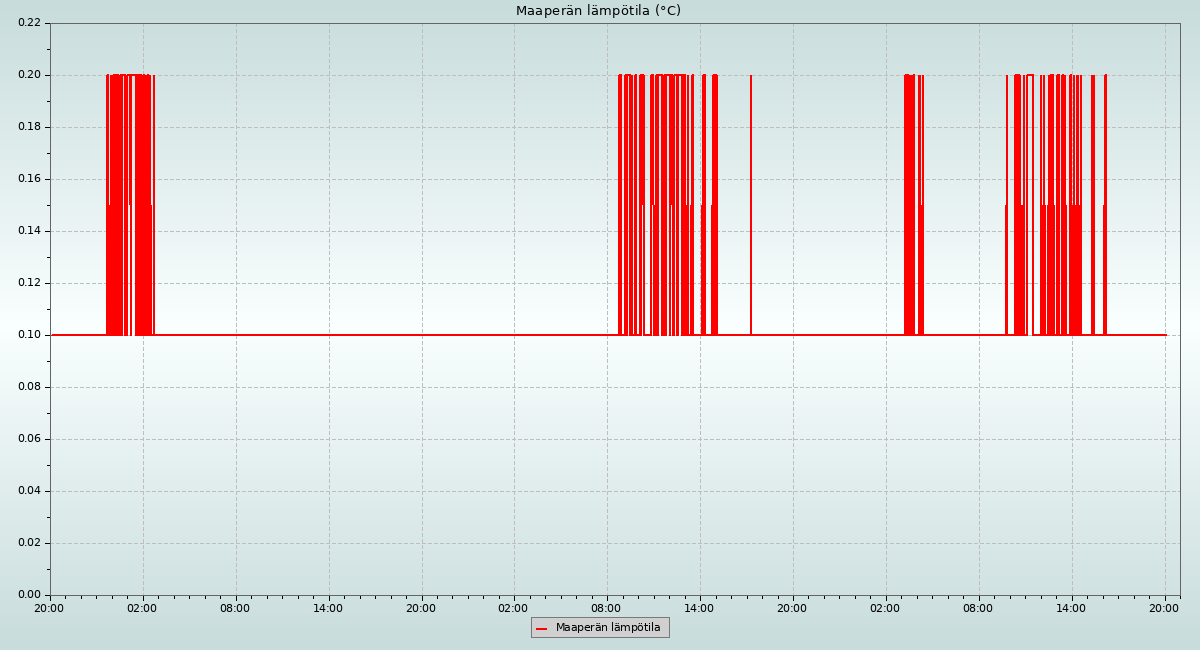Click the 0.02 value on the y-axis
The image size is (1200, 650).
[x=29, y=543]
